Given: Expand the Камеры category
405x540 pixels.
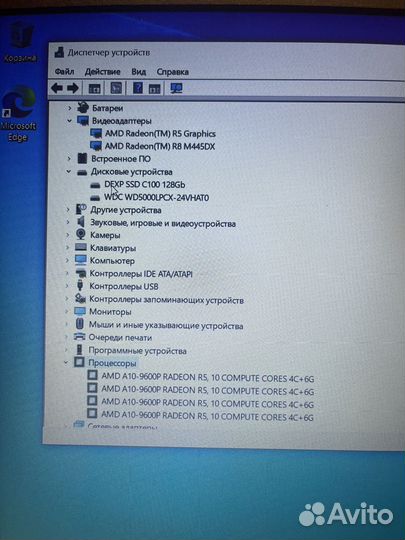Looking at the screenshot, I should click(68, 235).
